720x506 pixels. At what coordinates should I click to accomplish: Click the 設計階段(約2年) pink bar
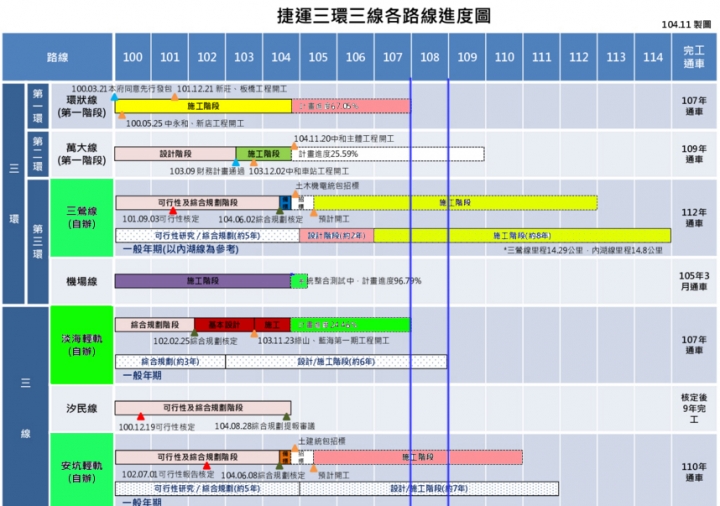tap(337, 236)
